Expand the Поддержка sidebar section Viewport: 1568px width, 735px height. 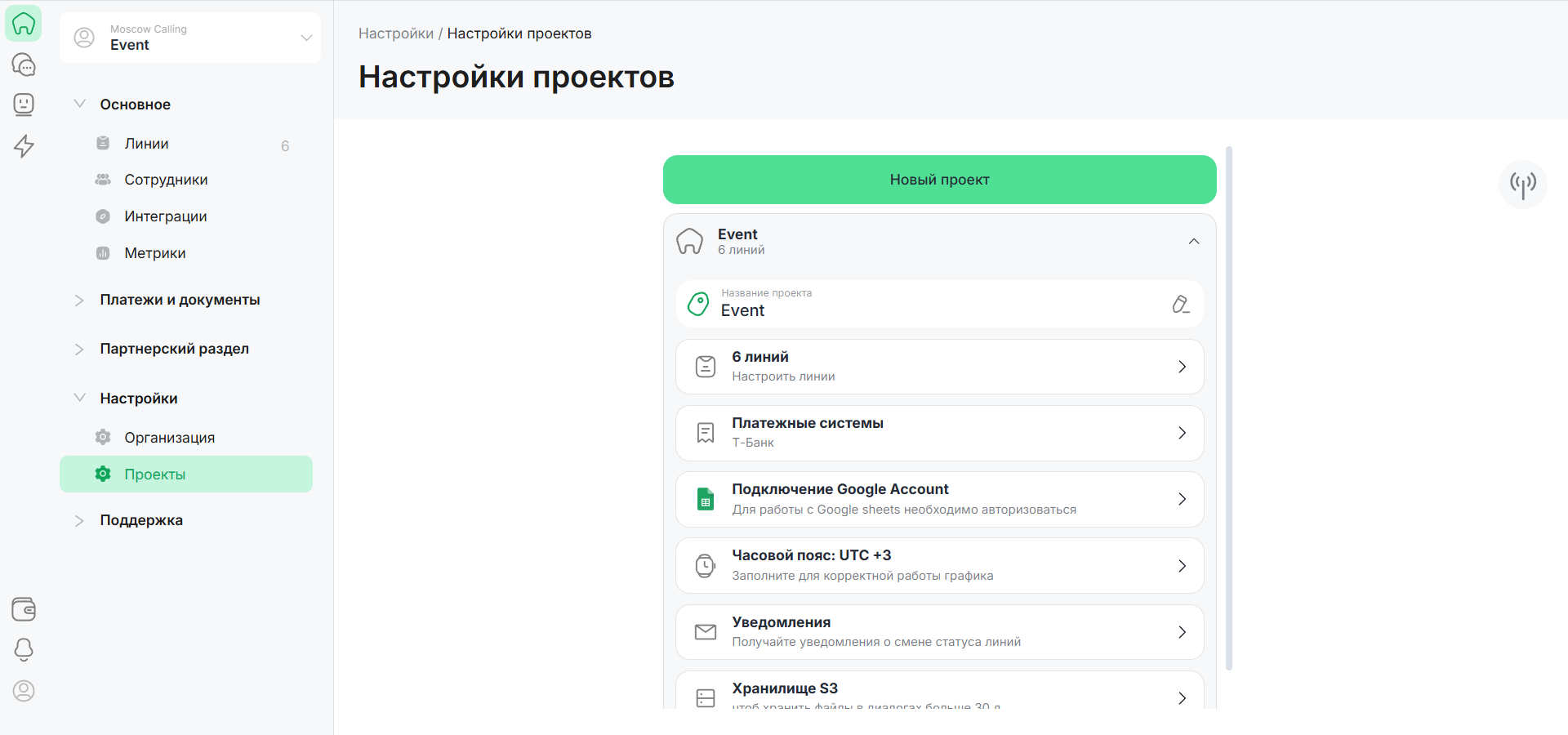click(x=140, y=520)
